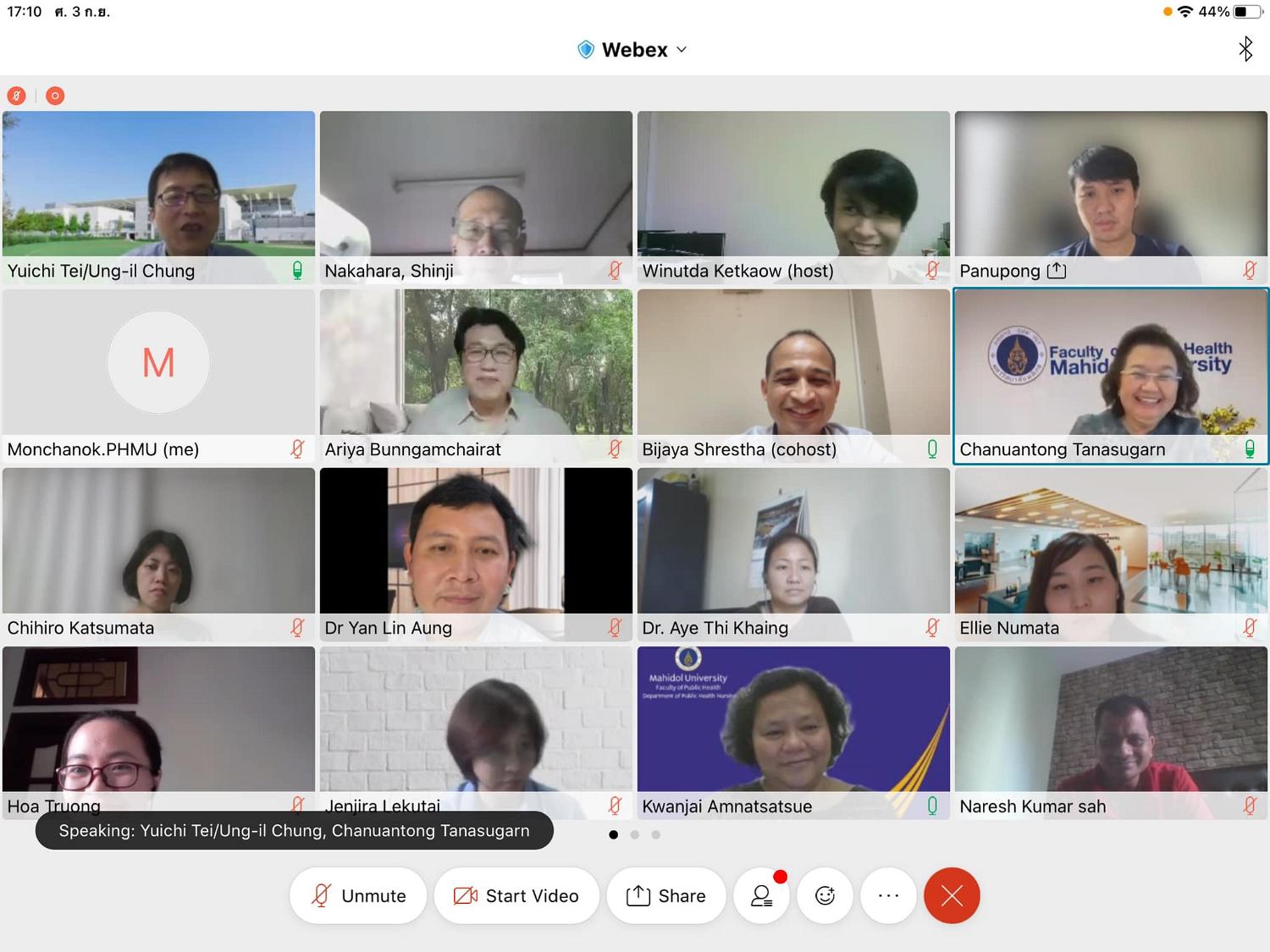This screenshot has height=952, width=1270.
Task: Tap muted mic icon for Nakahara, Shinji
Action: point(615,271)
